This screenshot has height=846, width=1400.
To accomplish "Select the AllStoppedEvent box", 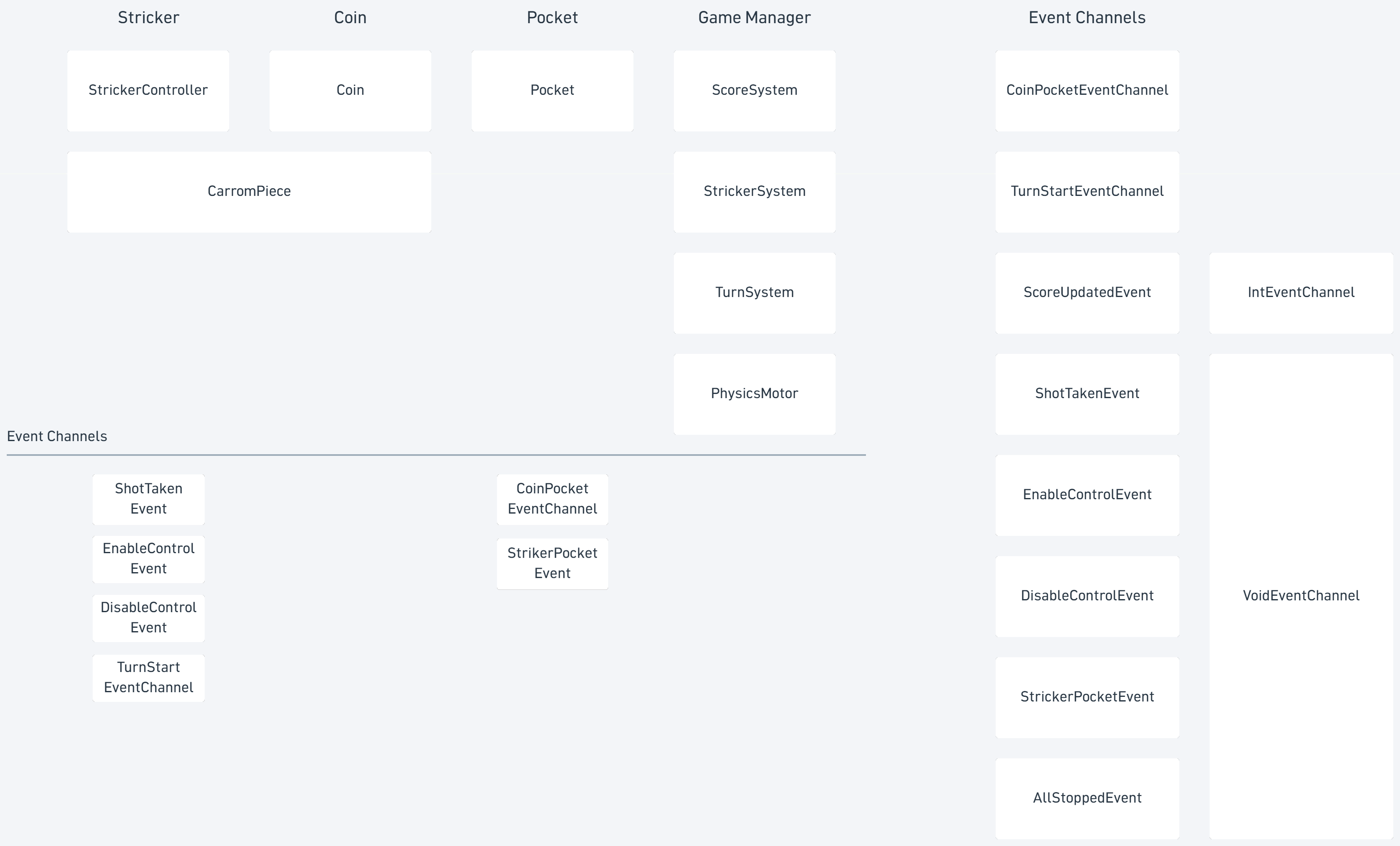I will [1087, 799].
